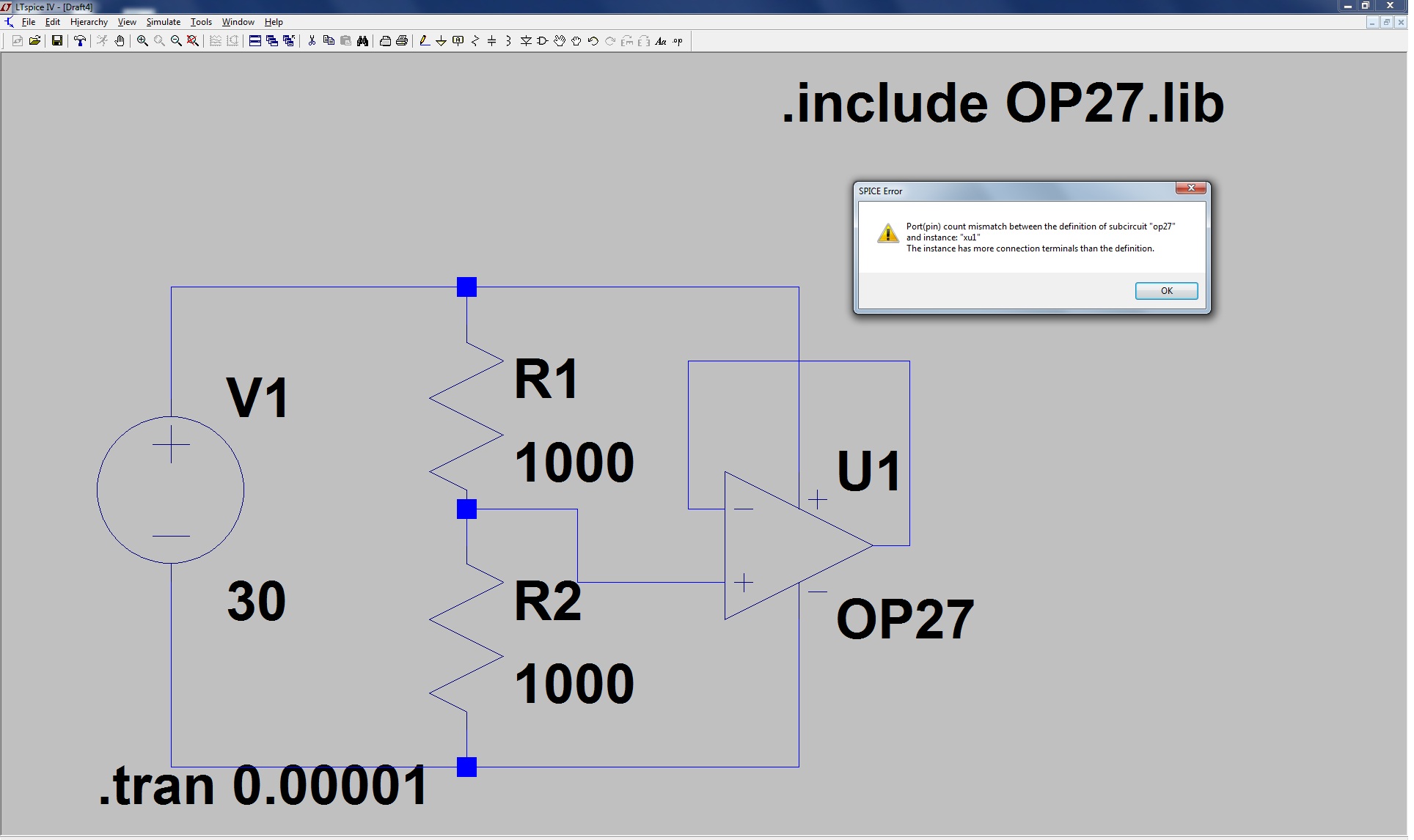Click the U1 op-amp label
This screenshot has width=1414, height=840.
pos(868,471)
